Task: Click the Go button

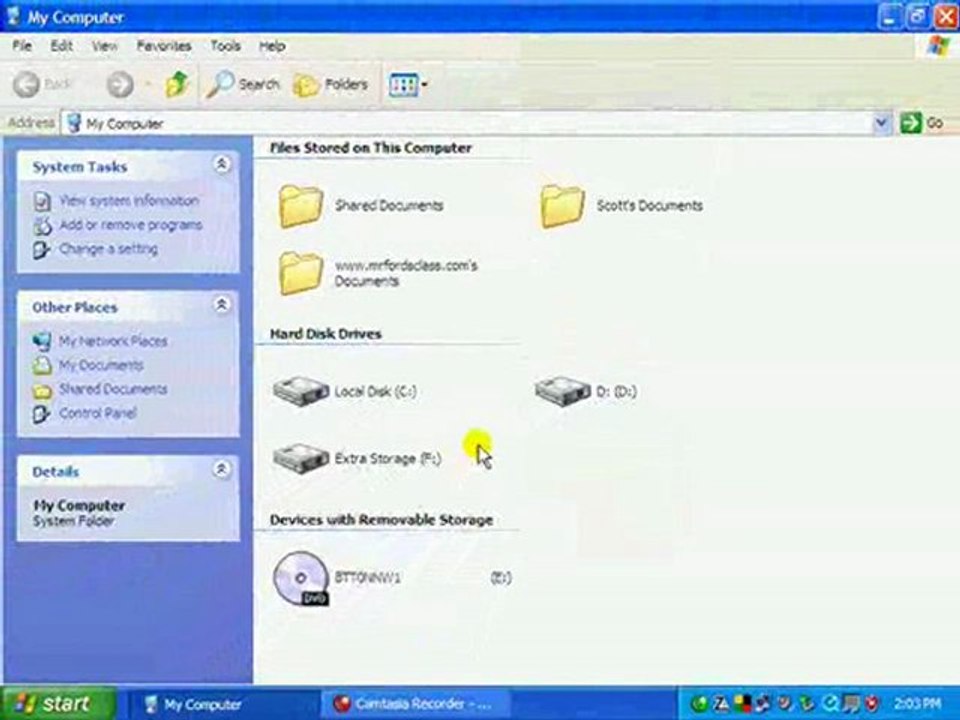Action: [x=923, y=123]
